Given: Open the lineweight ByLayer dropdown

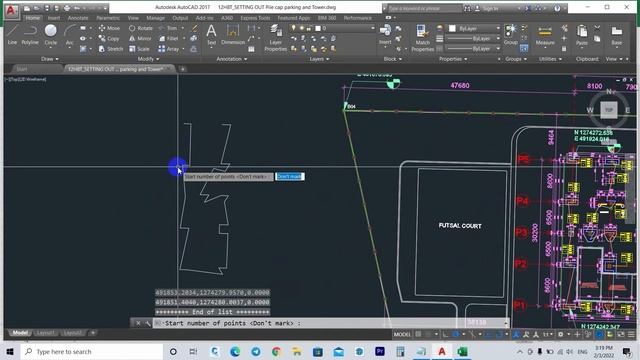Looking at the screenshot, I should 473,38.
